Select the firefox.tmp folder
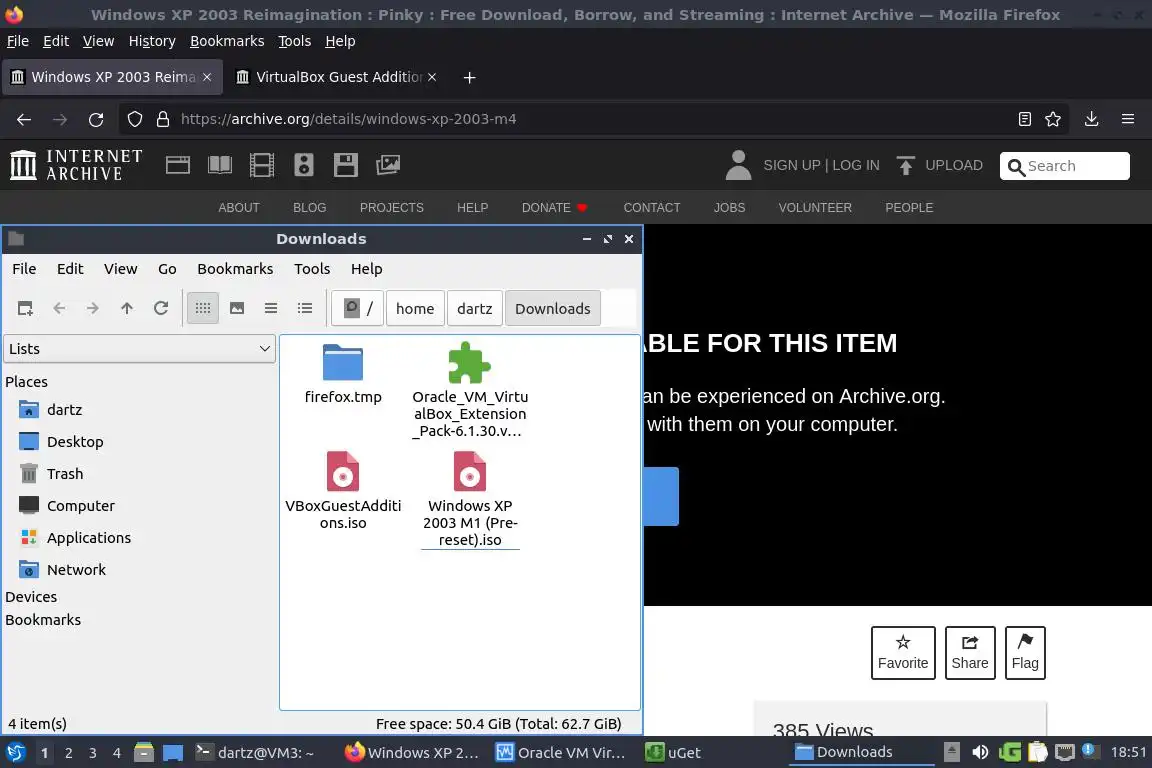This screenshot has height=768, width=1152. [x=343, y=373]
